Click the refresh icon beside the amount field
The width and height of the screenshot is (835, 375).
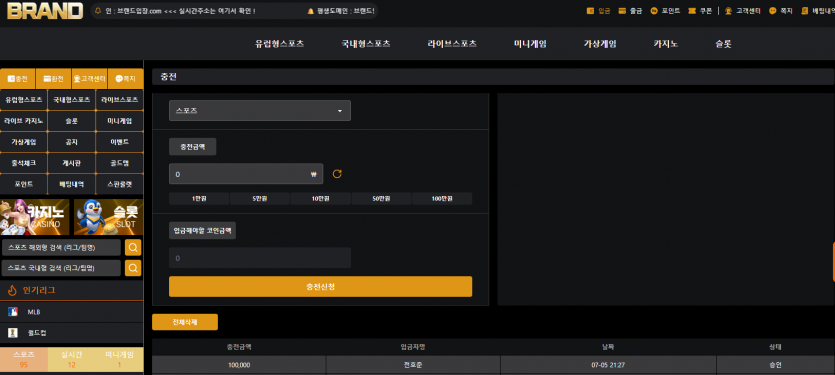[337, 174]
